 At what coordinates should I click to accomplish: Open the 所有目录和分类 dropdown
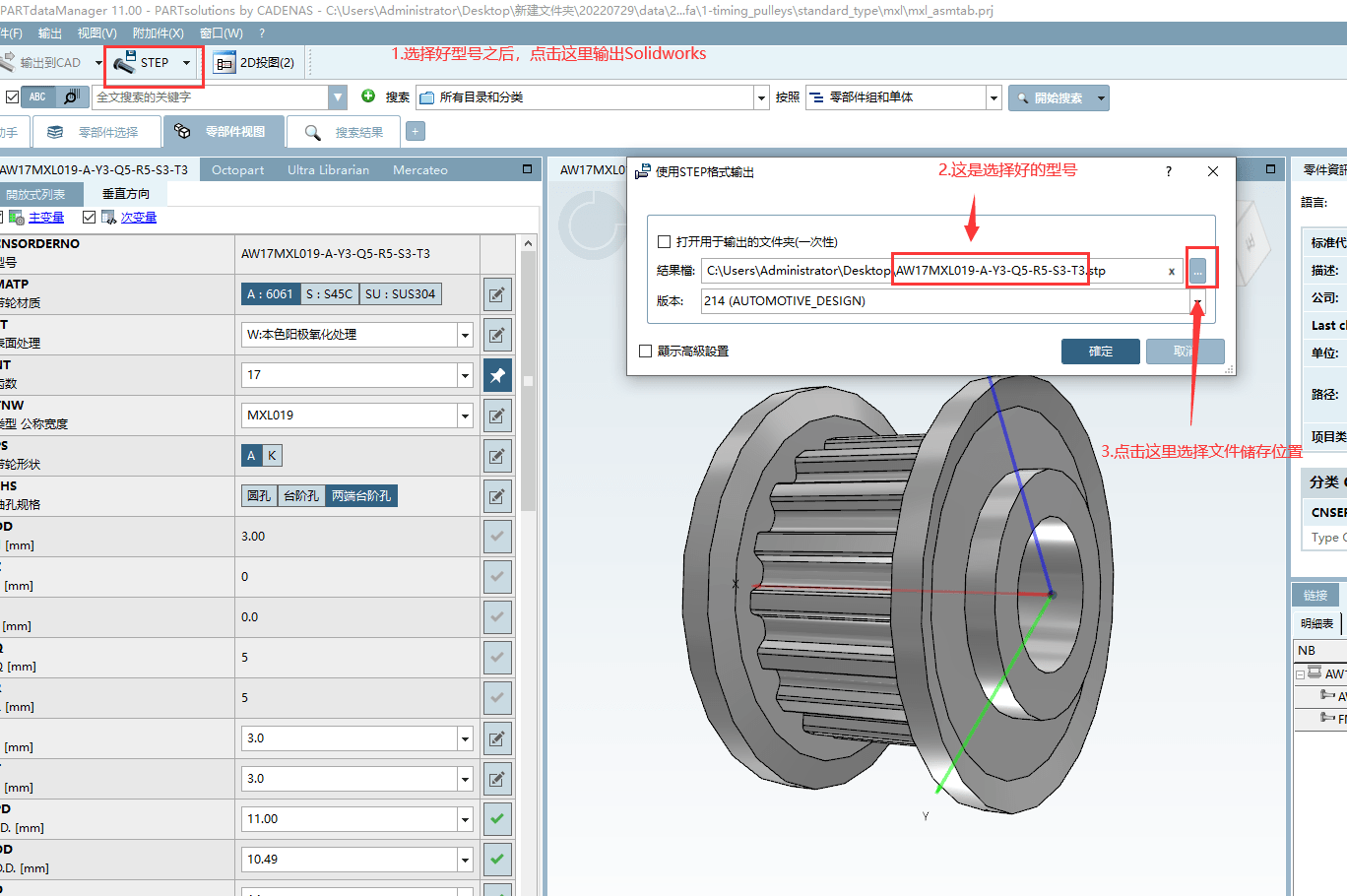tap(761, 97)
